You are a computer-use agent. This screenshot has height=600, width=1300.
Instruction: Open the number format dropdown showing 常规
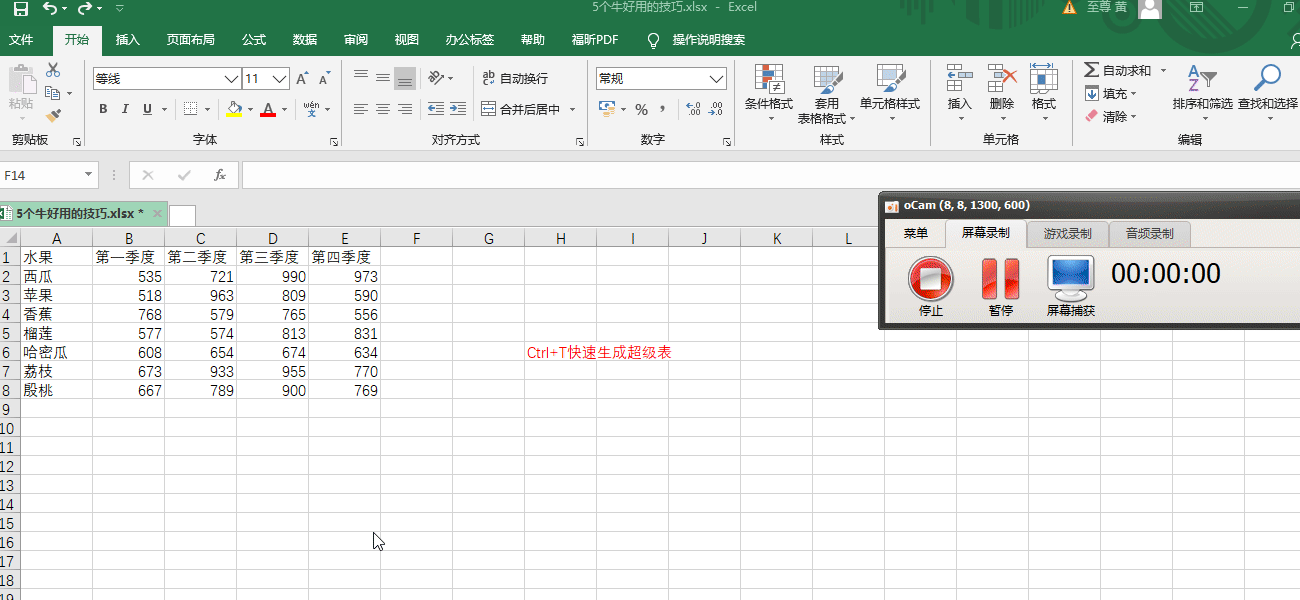pyautogui.click(x=715, y=78)
